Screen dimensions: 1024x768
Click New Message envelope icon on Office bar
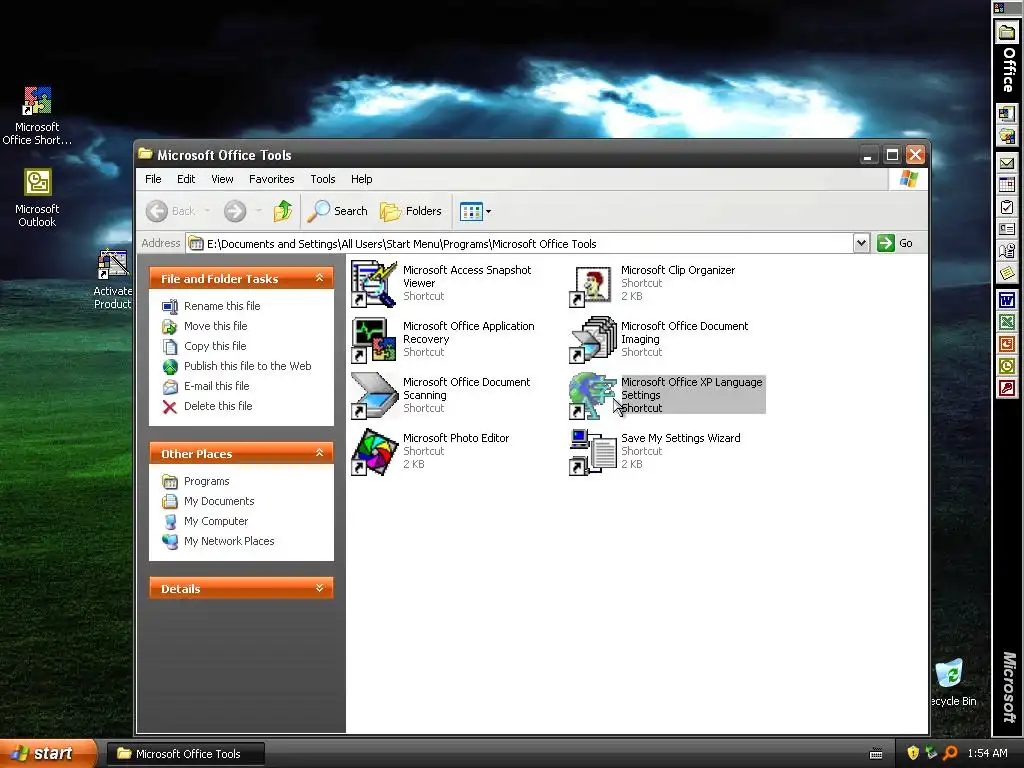[x=1006, y=163]
